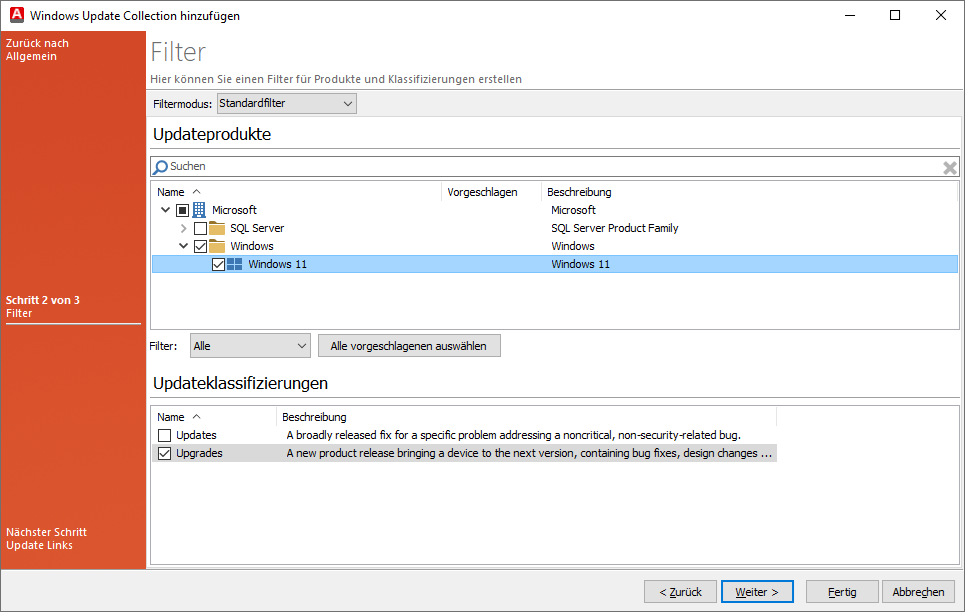Click the SQL Server folder icon
Image resolution: width=965 pixels, height=612 pixels.
tap(217, 228)
